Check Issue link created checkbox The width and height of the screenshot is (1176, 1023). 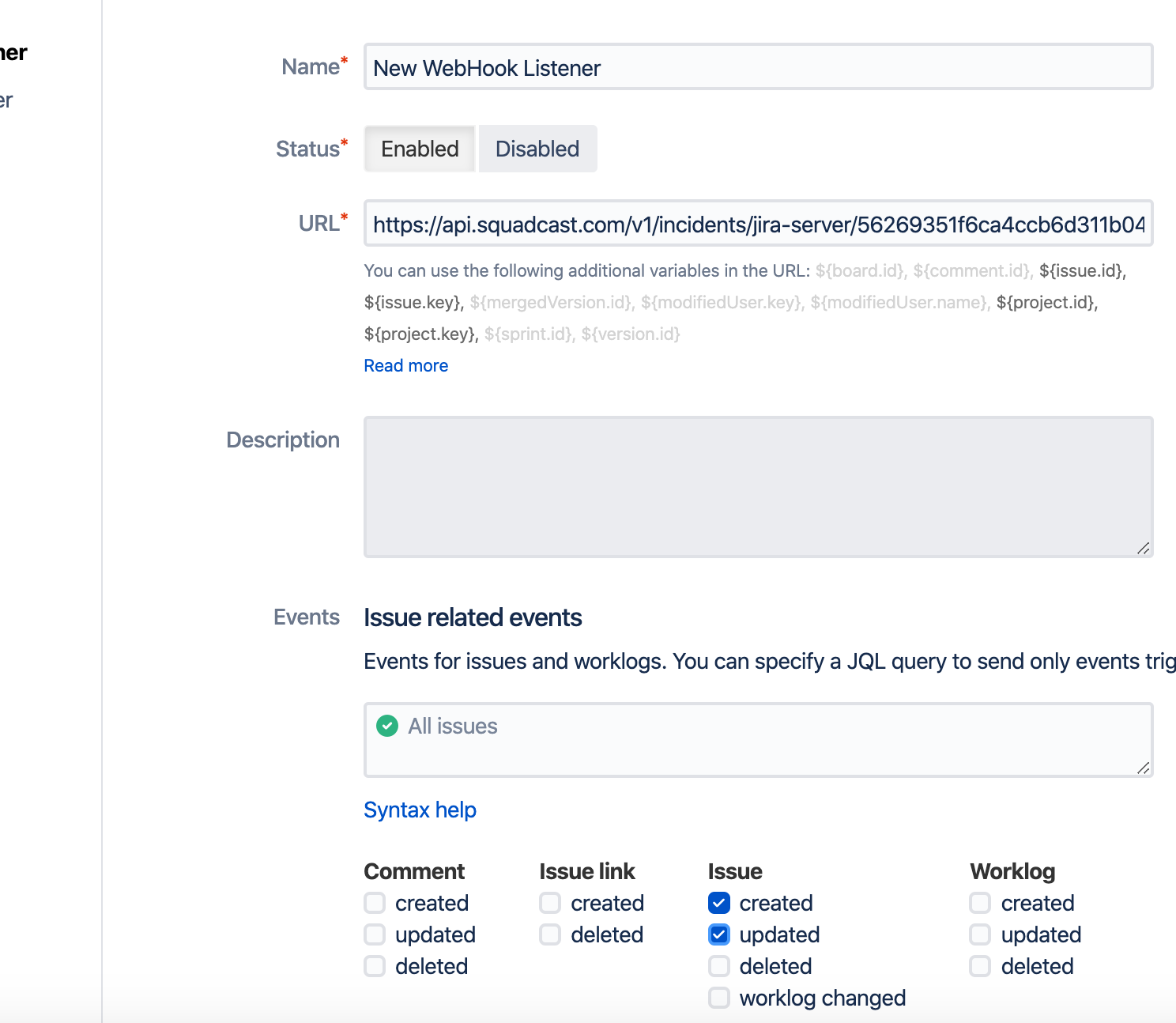pos(550,903)
